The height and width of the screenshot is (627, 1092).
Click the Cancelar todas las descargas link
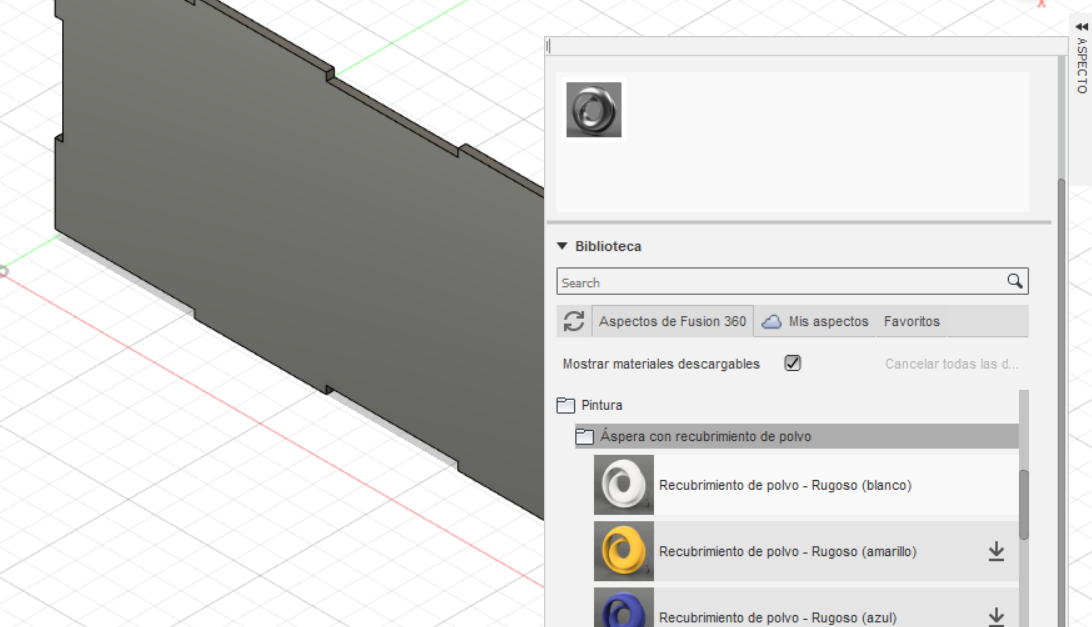click(950, 363)
